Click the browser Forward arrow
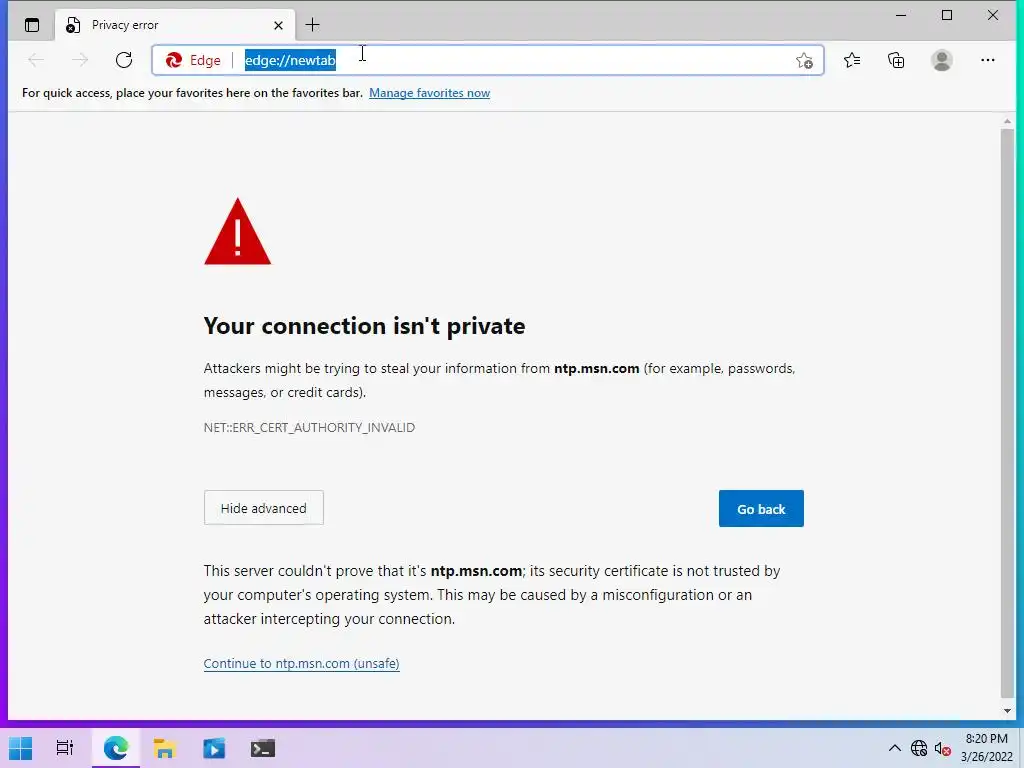The height and width of the screenshot is (768, 1024). click(x=80, y=60)
